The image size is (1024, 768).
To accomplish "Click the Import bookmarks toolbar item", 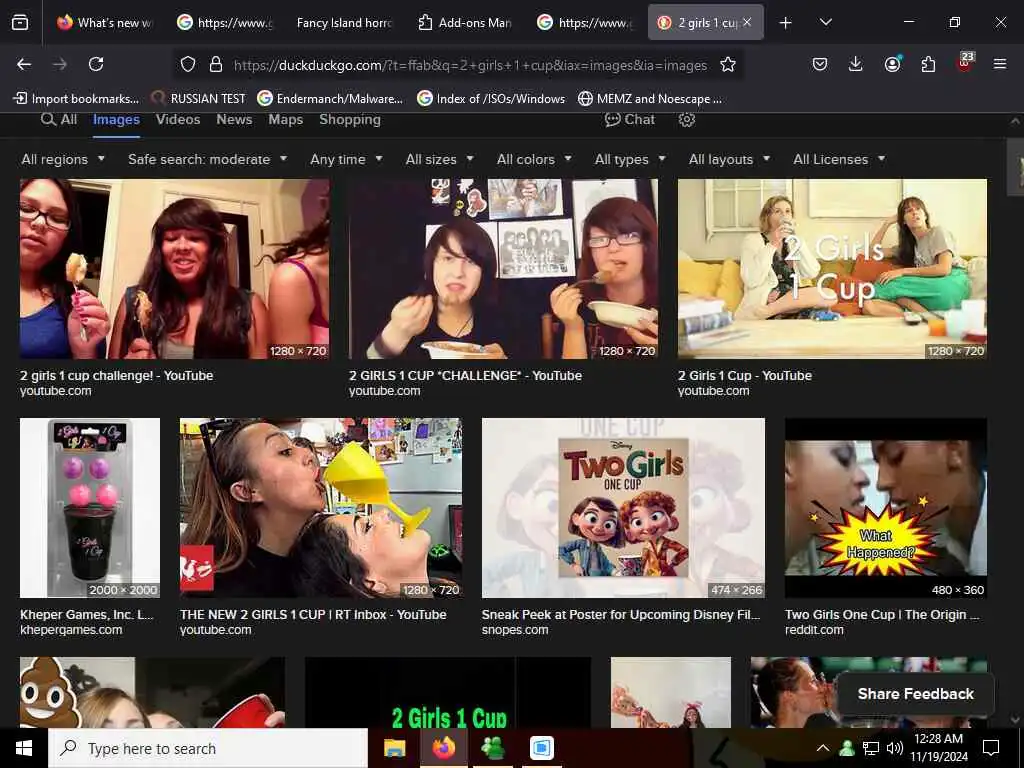I will 76,99.
